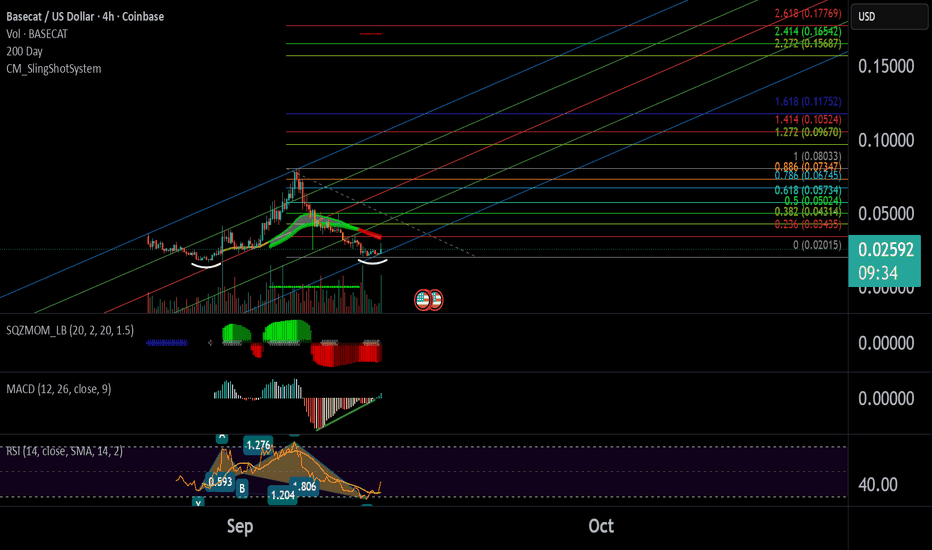Click the 1.618 (0.11752) Fibonacci level label
Image resolution: width=932 pixels, height=550 pixels.
(808, 102)
